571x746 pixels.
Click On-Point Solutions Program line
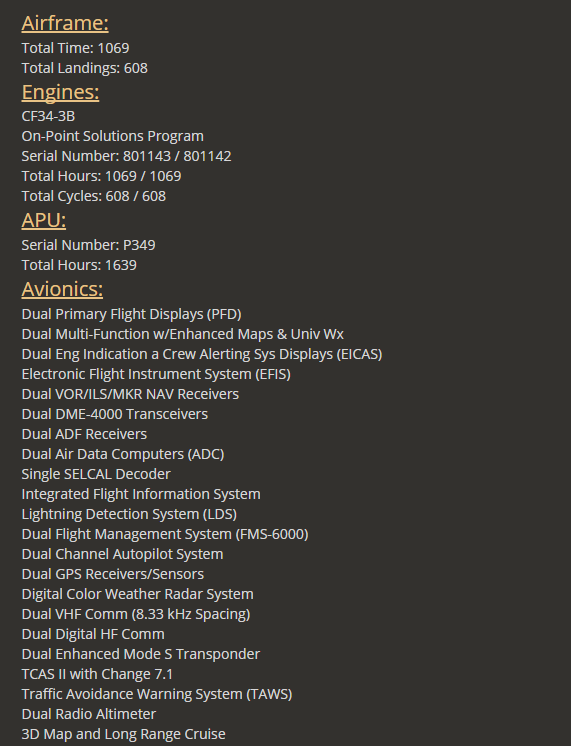pyautogui.click(x=113, y=136)
